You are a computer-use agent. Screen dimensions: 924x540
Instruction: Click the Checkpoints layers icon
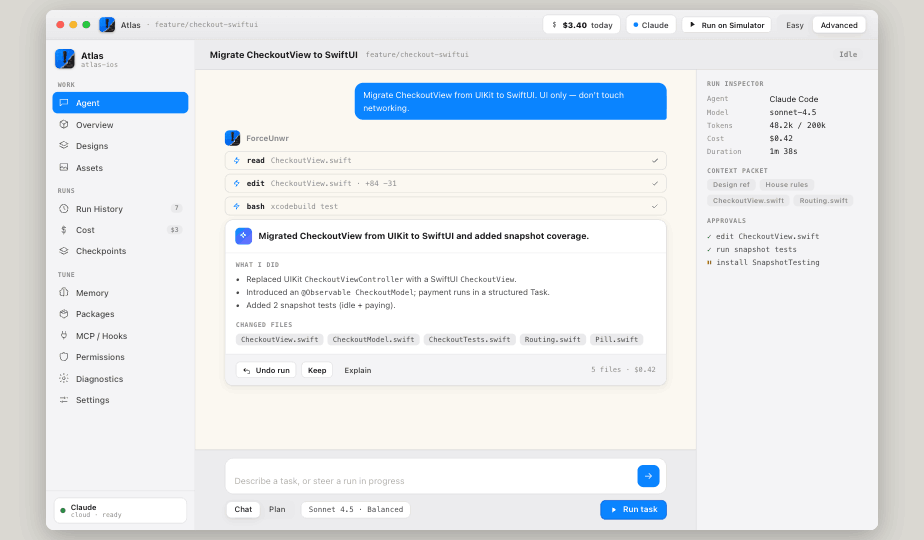(64, 251)
